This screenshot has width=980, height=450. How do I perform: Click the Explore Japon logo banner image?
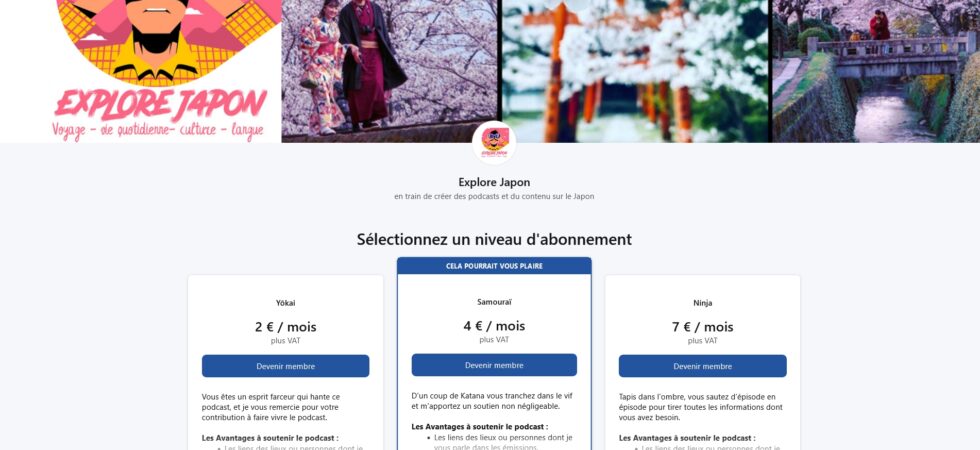(x=141, y=71)
